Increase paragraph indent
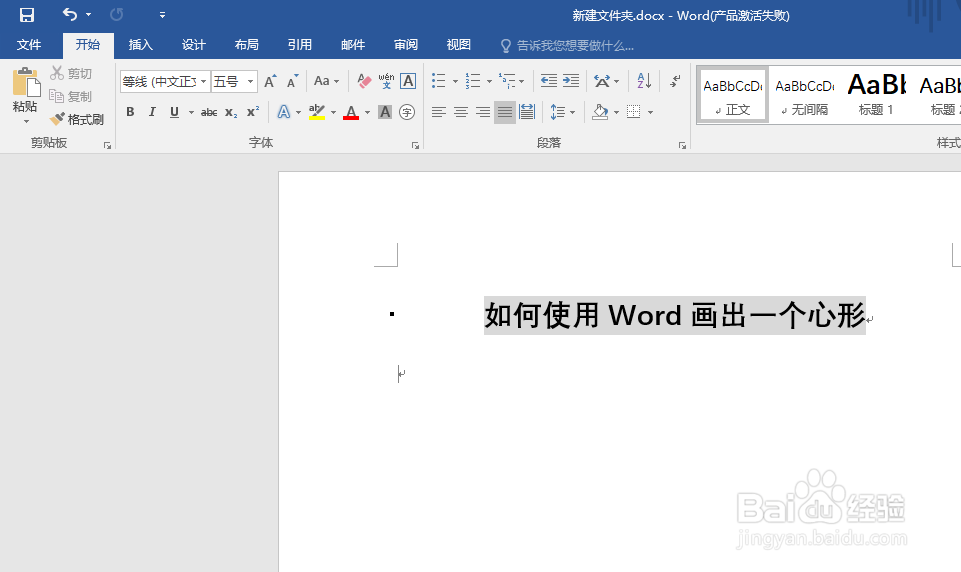 pos(571,81)
